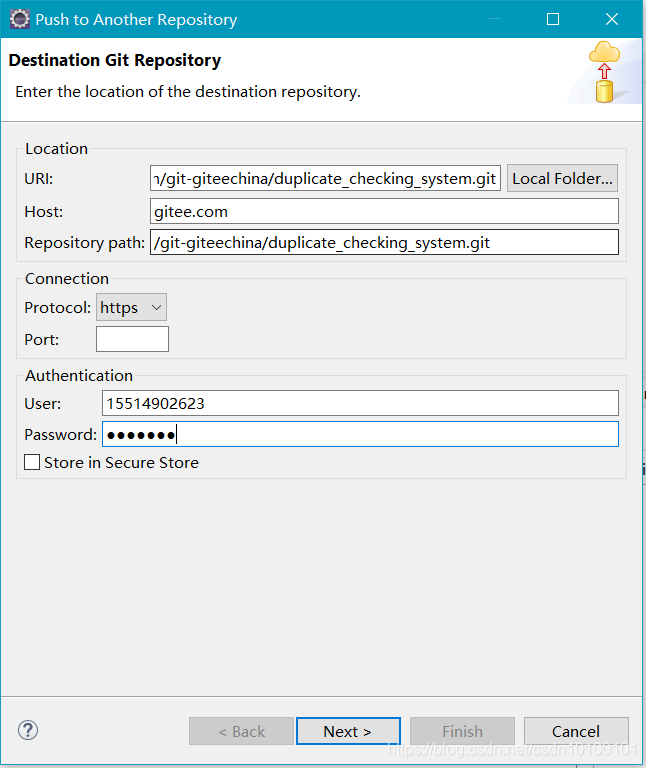Focus the Repository path field
The height and width of the screenshot is (768, 646).
(x=384, y=242)
